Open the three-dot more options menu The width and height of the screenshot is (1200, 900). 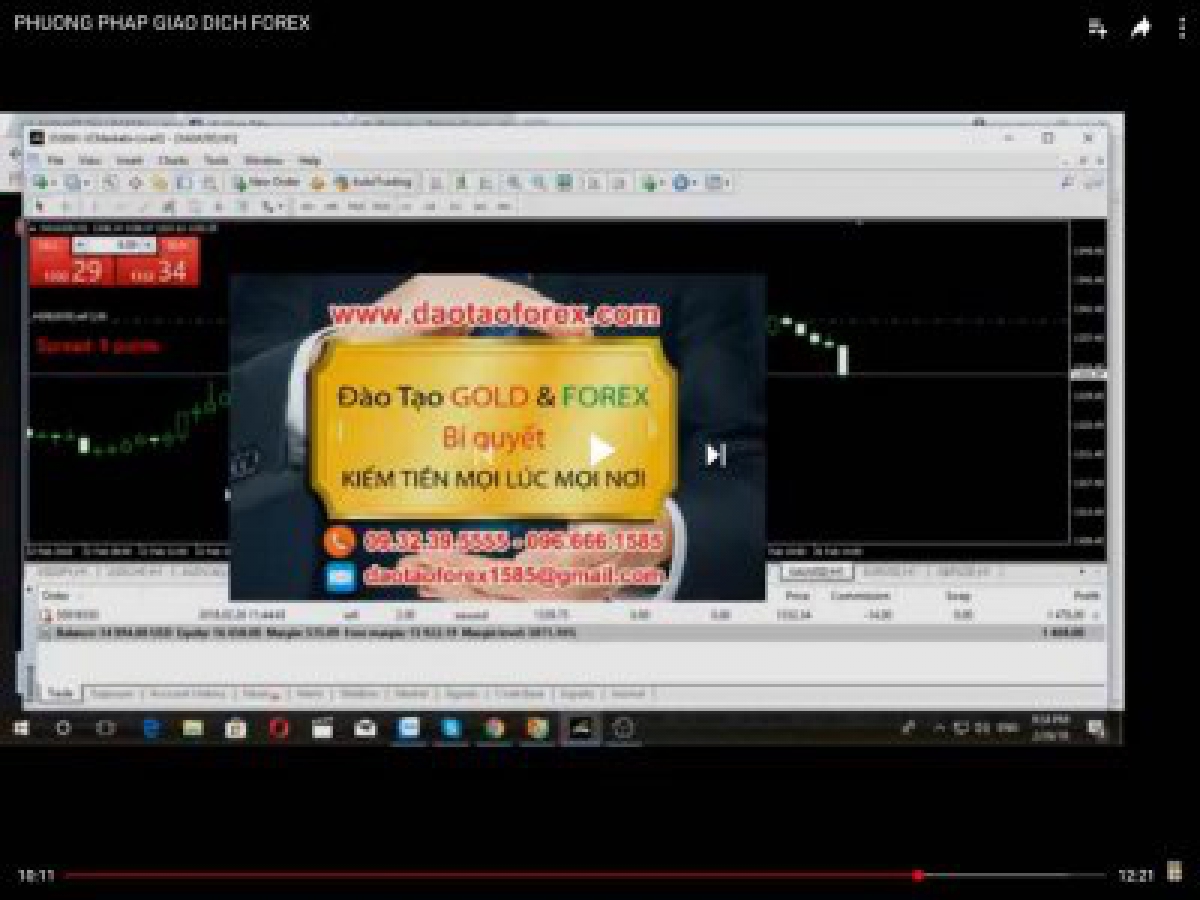click(x=1181, y=28)
